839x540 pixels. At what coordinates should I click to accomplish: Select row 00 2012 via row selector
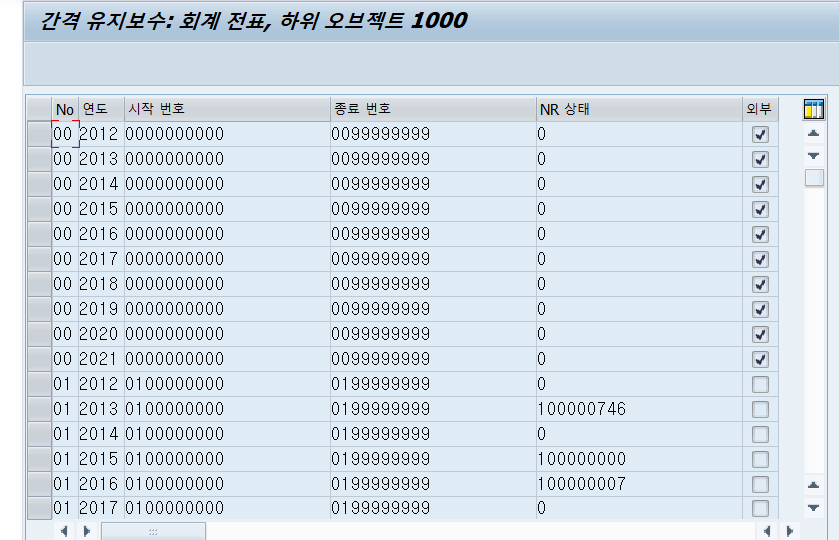tap(40, 134)
